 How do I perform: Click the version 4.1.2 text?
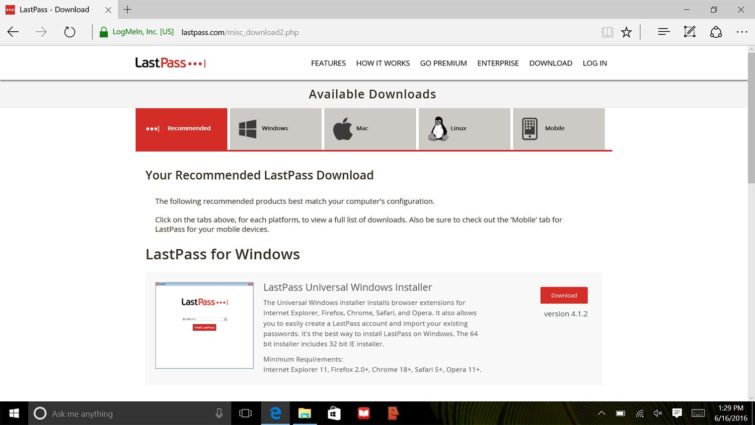click(x=566, y=313)
